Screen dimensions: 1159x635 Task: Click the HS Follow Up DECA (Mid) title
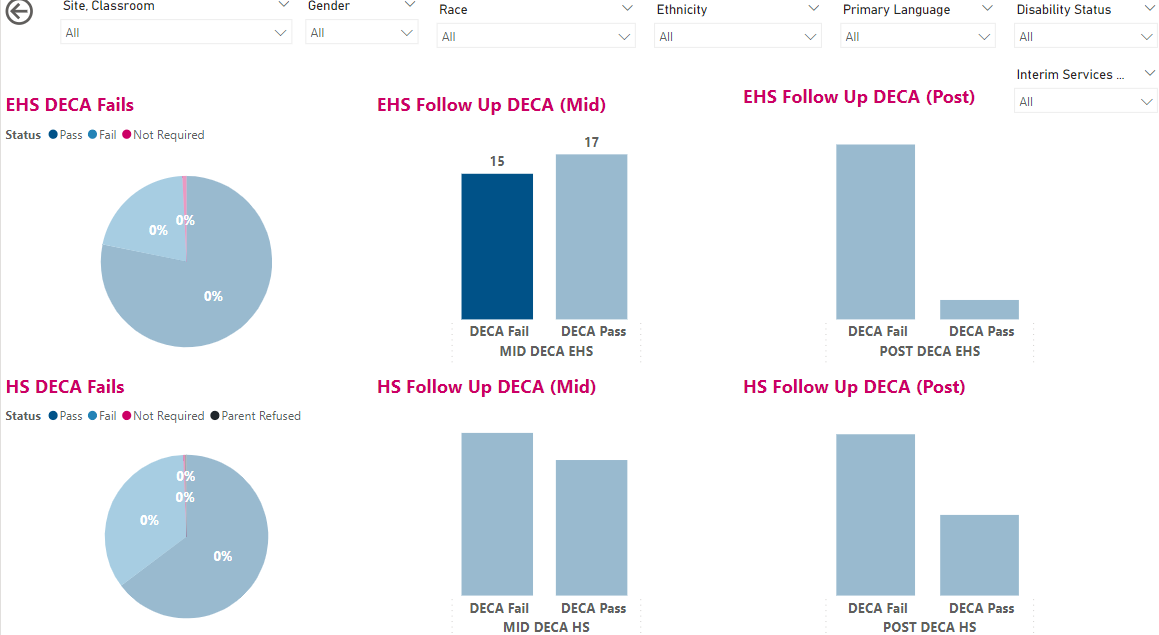coord(486,387)
